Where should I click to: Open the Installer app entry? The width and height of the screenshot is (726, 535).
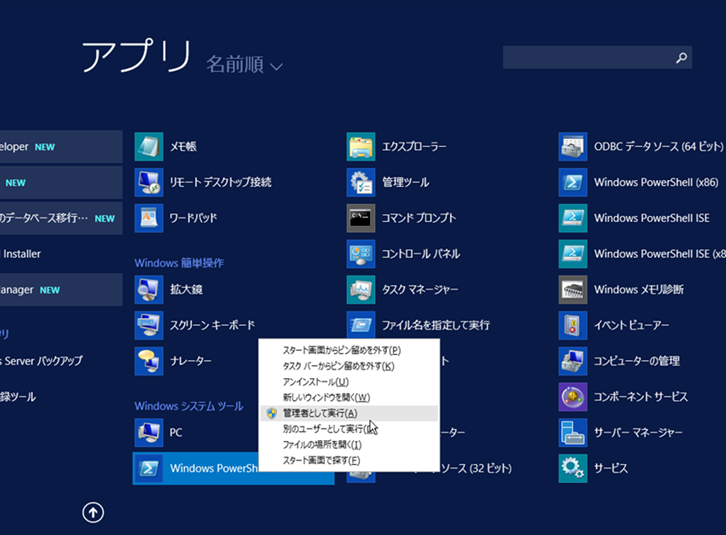20,254
